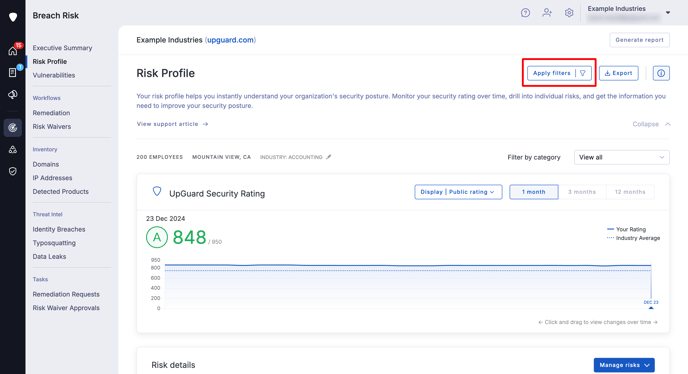Open the Filter by category View all dropdown
This screenshot has width=688, height=374.
[x=621, y=157]
